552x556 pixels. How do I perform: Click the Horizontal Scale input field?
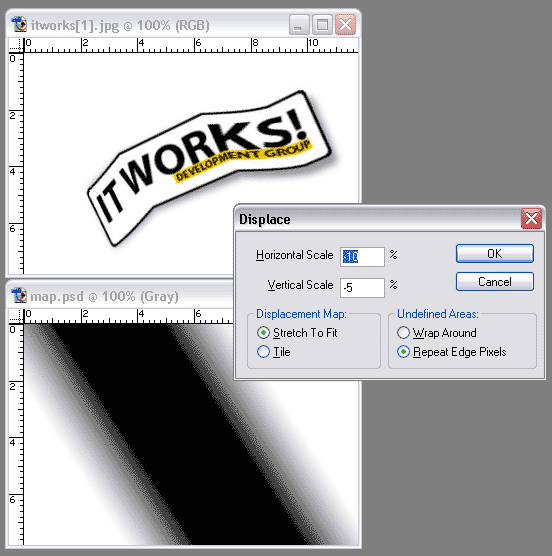(362, 257)
